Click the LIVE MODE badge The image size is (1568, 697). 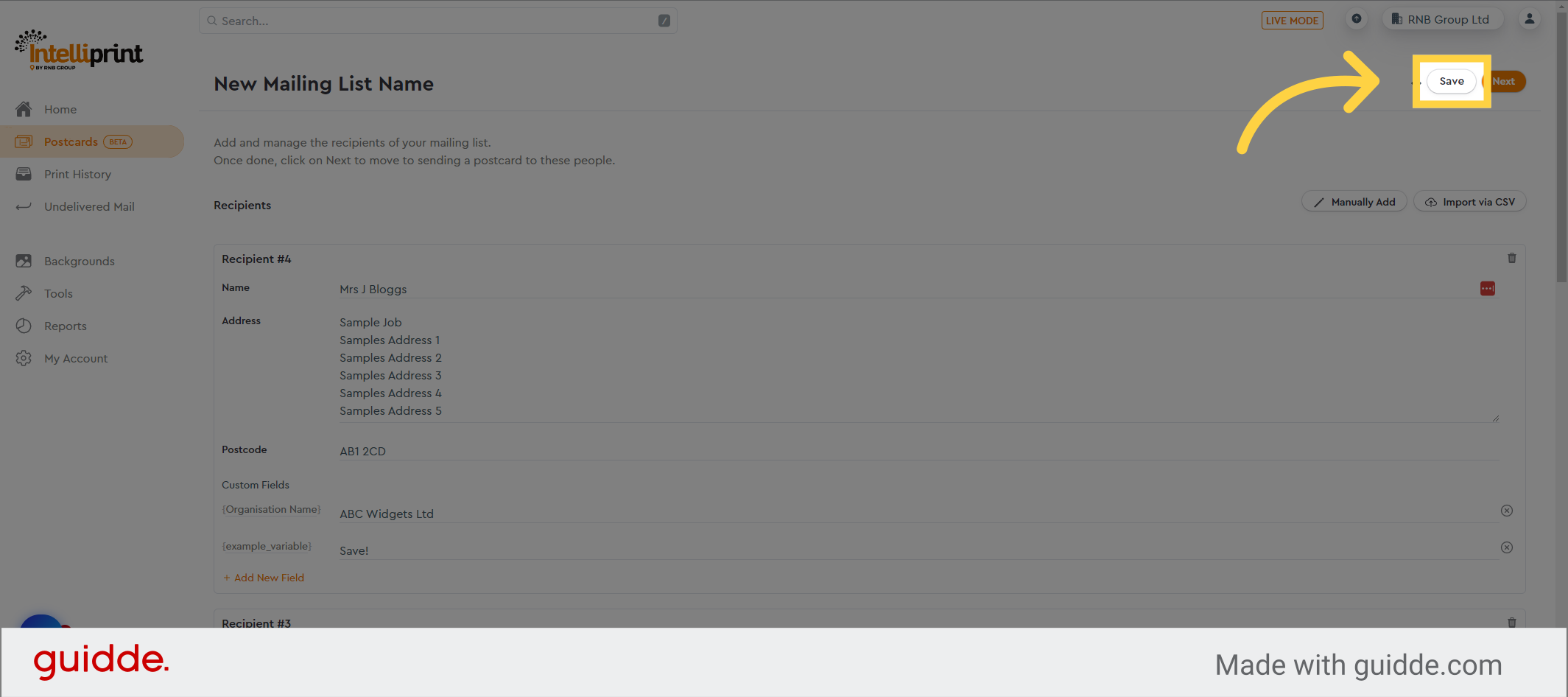1292,21
